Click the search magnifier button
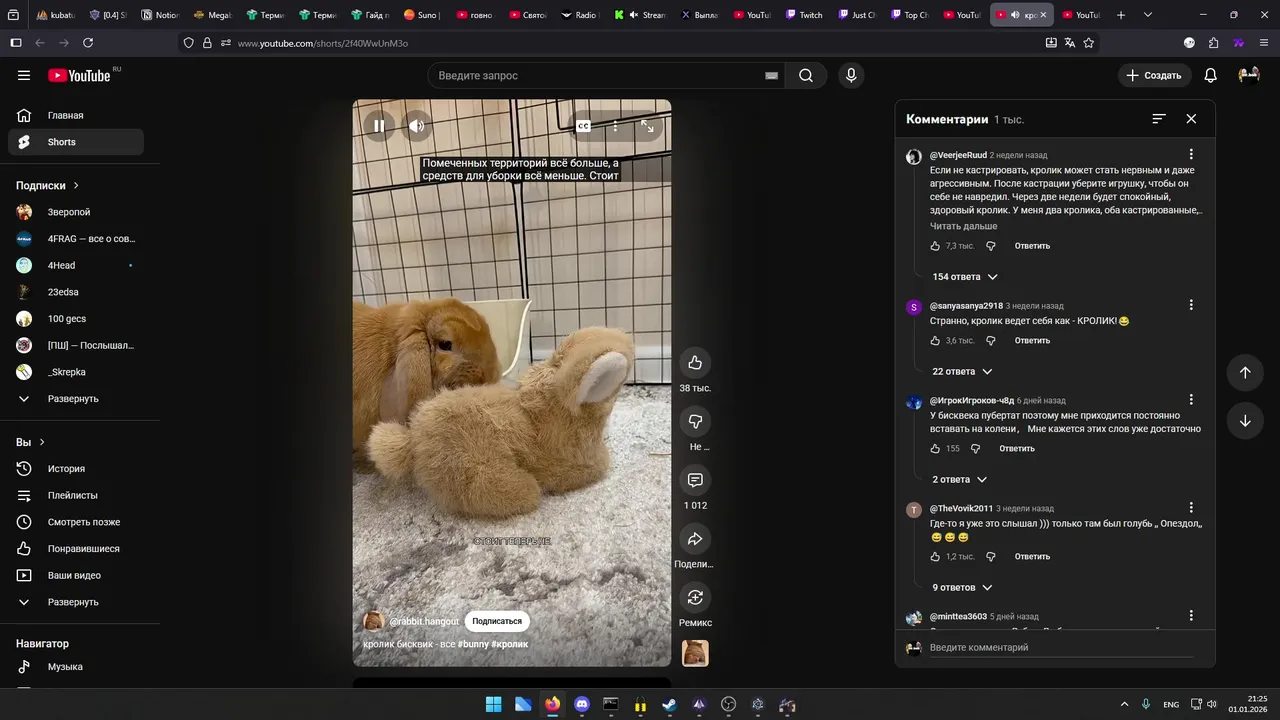This screenshot has height=720, width=1280. (x=806, y=75)
